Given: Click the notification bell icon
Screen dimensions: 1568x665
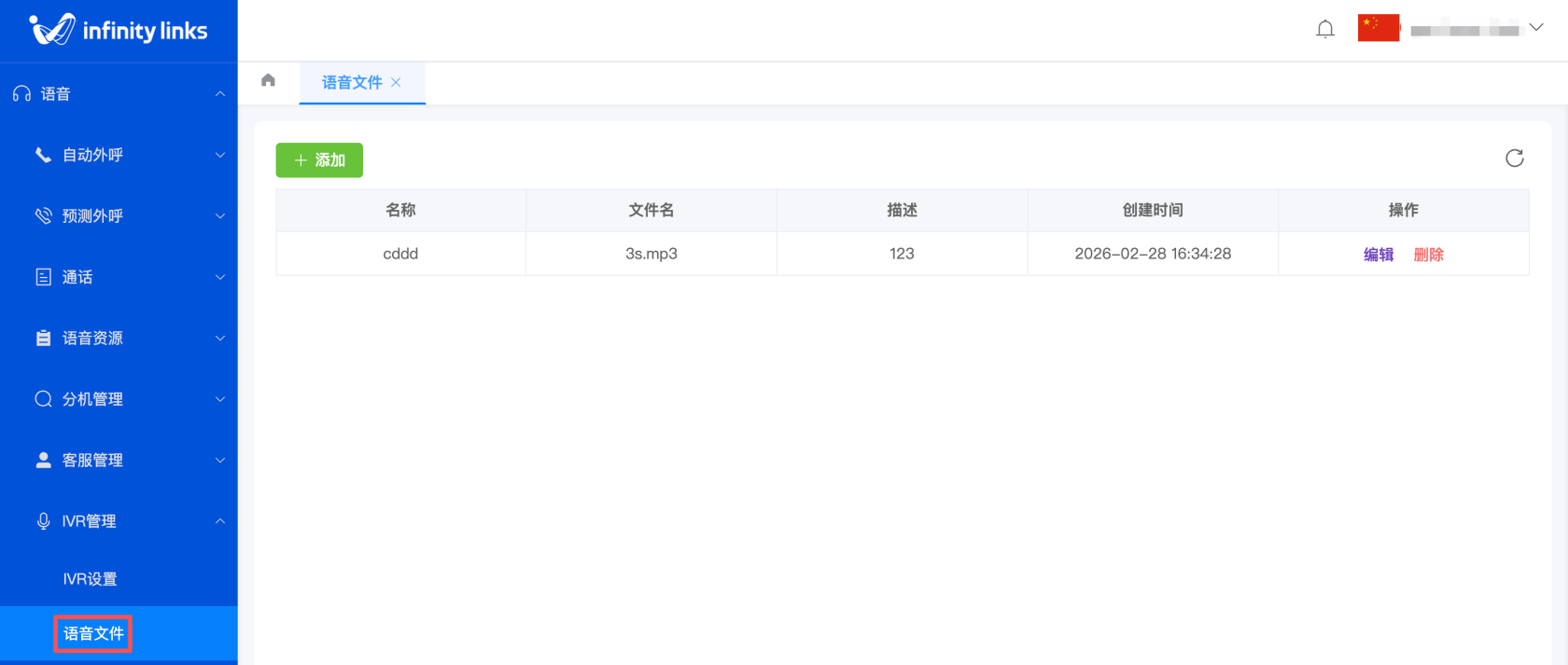Looking at the screenshot, I should tap(1324, 29).
